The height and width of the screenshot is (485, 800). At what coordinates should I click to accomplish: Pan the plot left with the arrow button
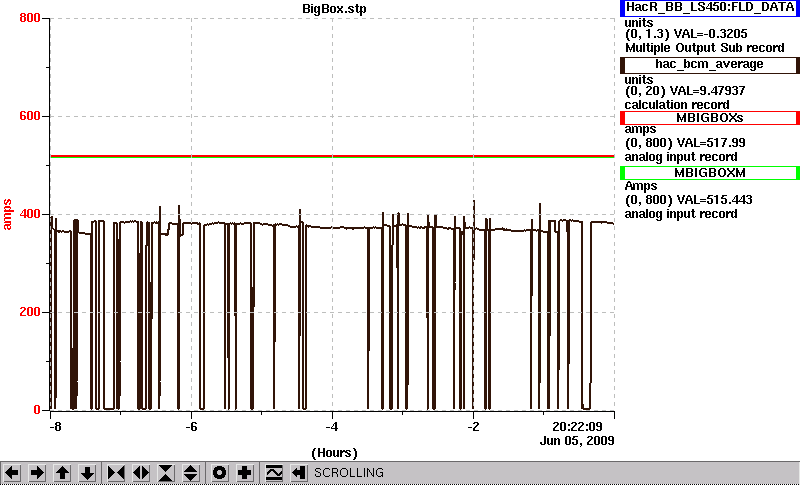(12, 473)
